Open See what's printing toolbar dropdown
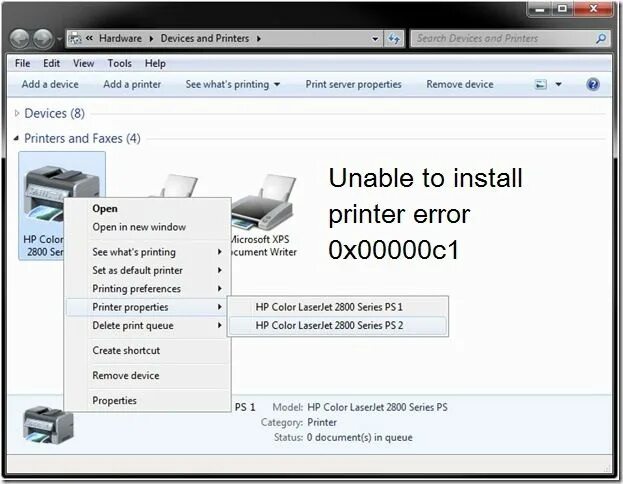 point(233,85)
